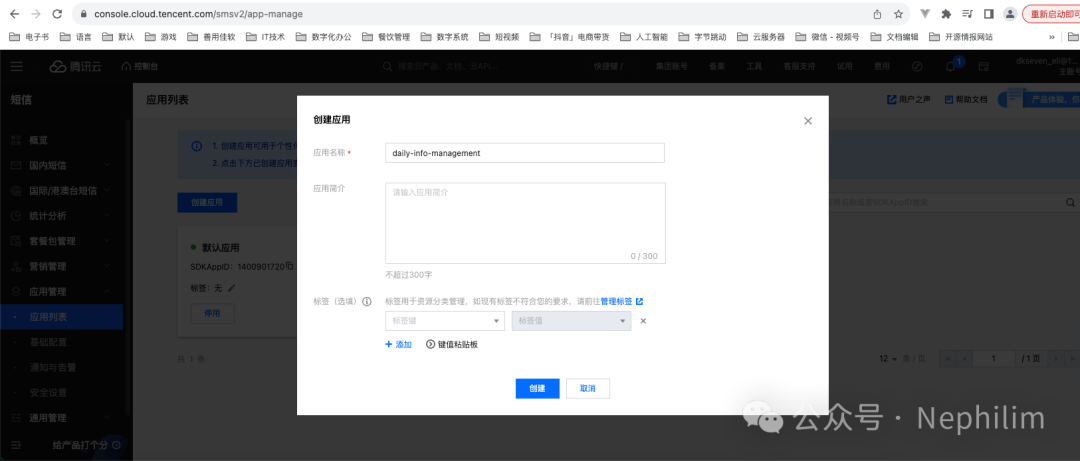1080x461 pixels.
Task: Reload the page with the refresh icon
Action: (x=57, y=14)
